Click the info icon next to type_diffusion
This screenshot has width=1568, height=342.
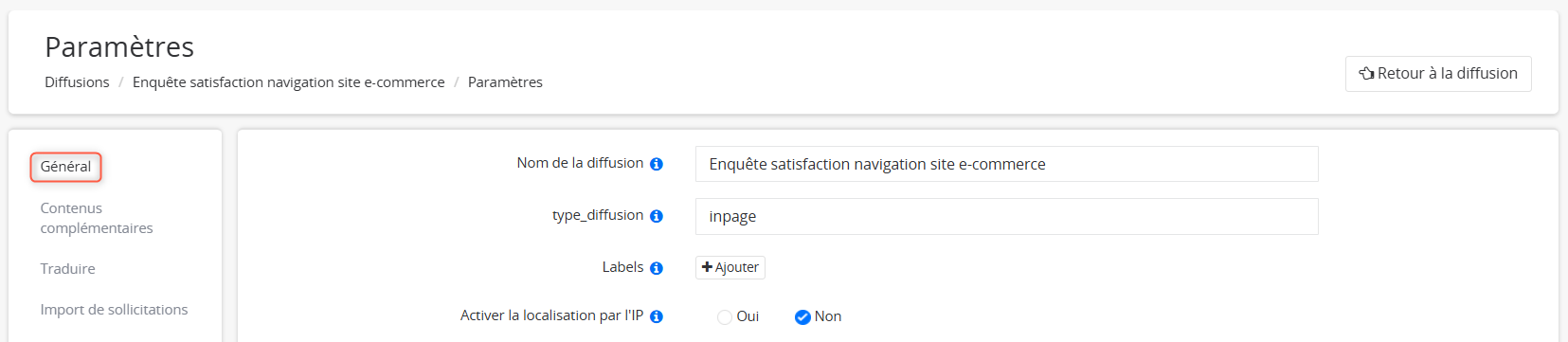pos(657,216)
